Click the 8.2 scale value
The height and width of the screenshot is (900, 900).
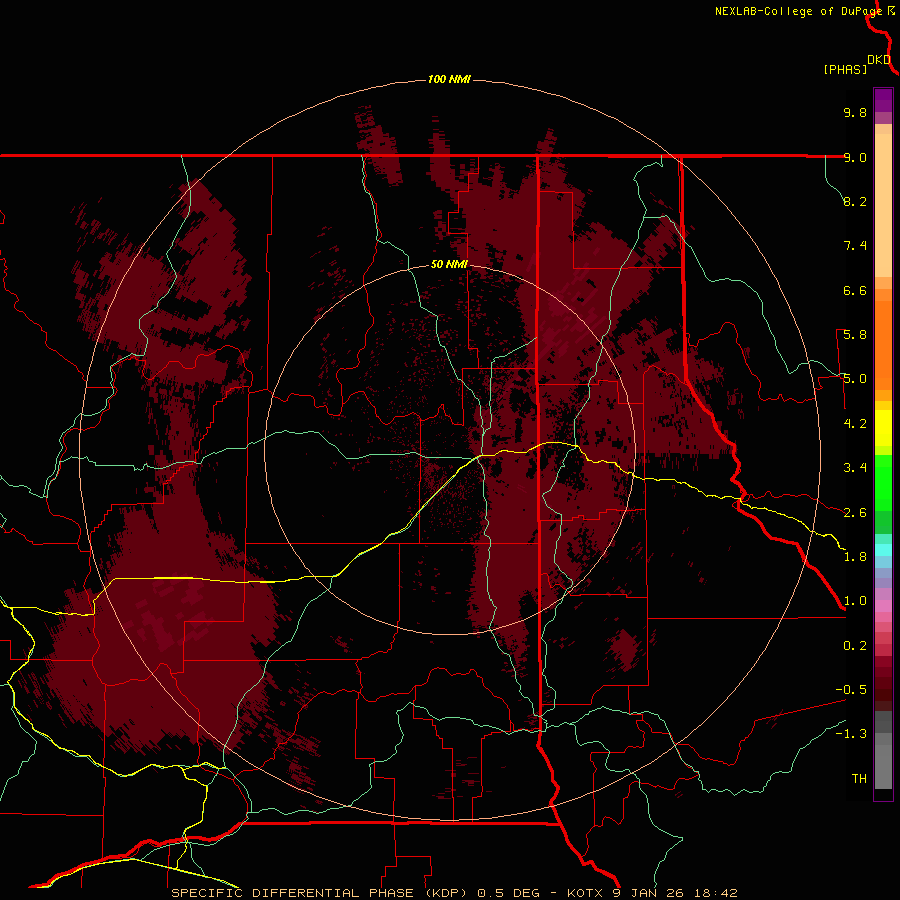point(855,201)
